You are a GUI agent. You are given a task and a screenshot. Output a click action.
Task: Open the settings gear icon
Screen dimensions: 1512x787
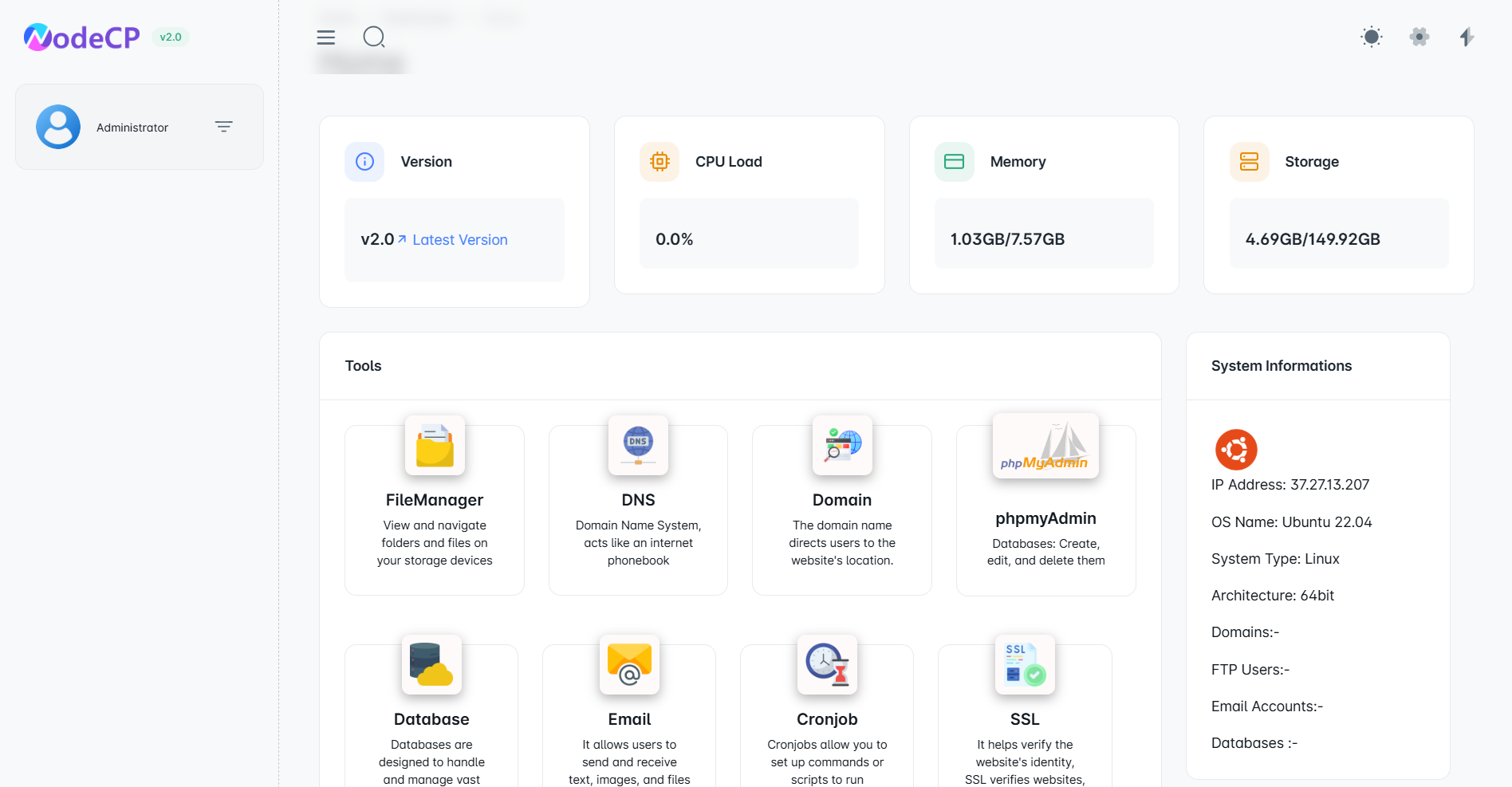click(x=1419, y=37)
